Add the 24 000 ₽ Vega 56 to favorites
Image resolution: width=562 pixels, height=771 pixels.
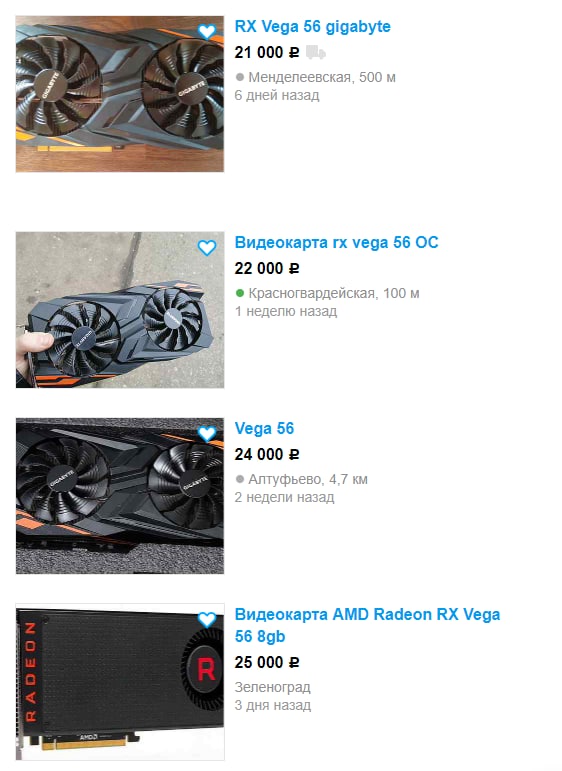click(207, 434)
